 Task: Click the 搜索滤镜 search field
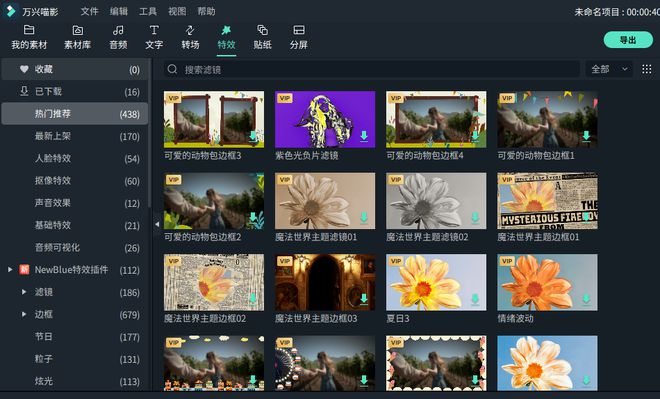tap(372, 69)
